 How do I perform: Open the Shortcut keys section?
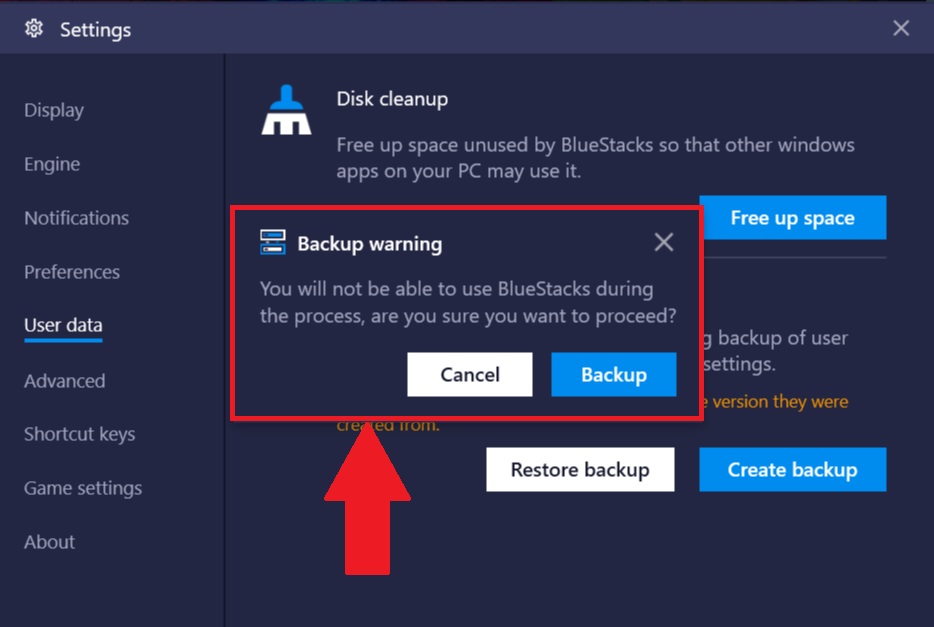[79, 434]
